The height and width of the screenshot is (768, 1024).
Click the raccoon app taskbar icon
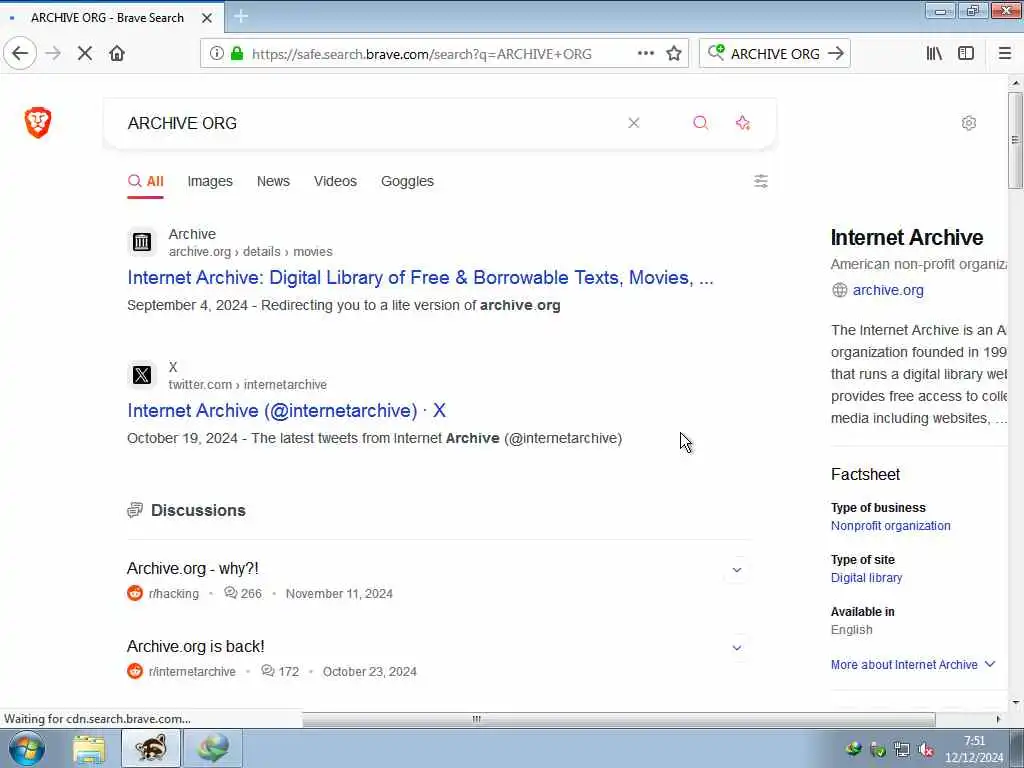coord(151,748)
